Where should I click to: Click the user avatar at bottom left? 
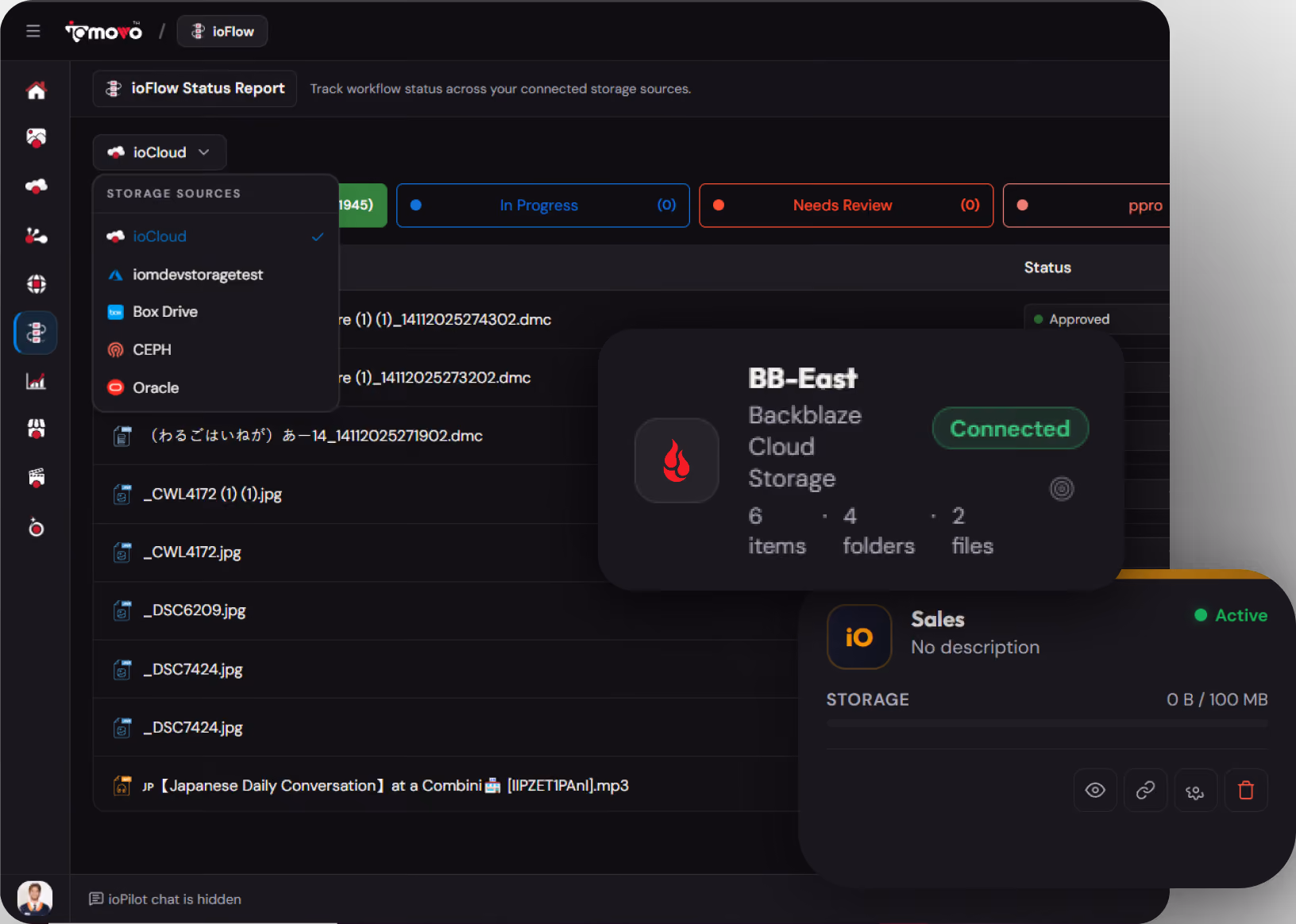click(x=35, y=898)
